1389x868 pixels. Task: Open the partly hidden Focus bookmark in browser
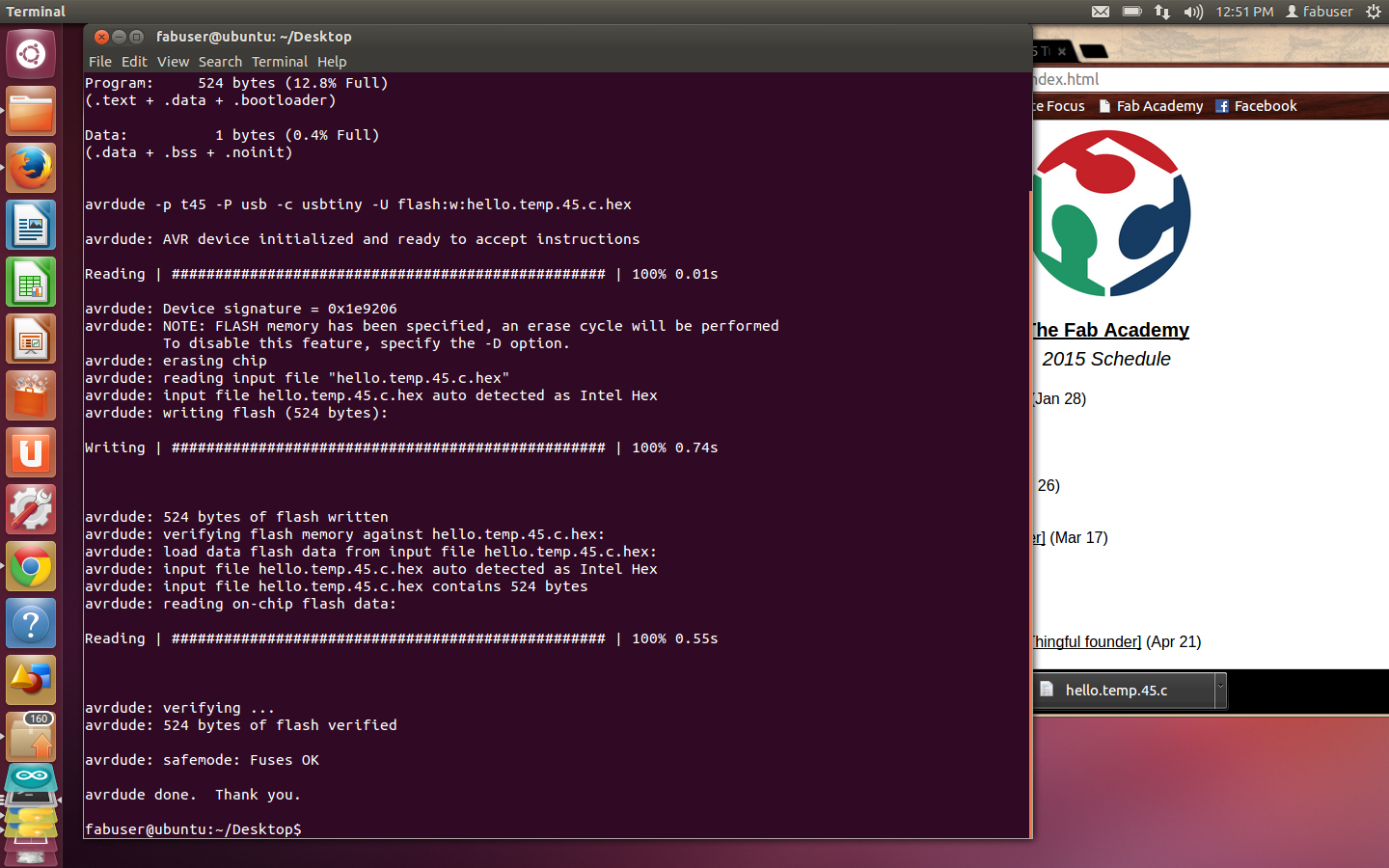[x=1059, y=106]
